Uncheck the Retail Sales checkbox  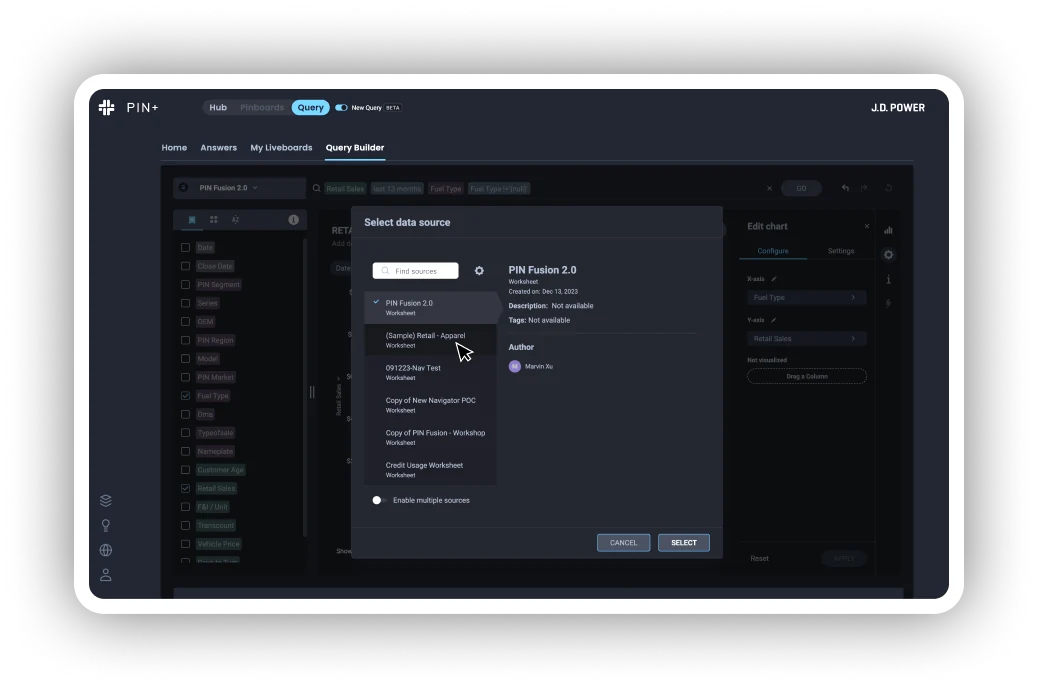pyautogui.click(x=185, y=488)
